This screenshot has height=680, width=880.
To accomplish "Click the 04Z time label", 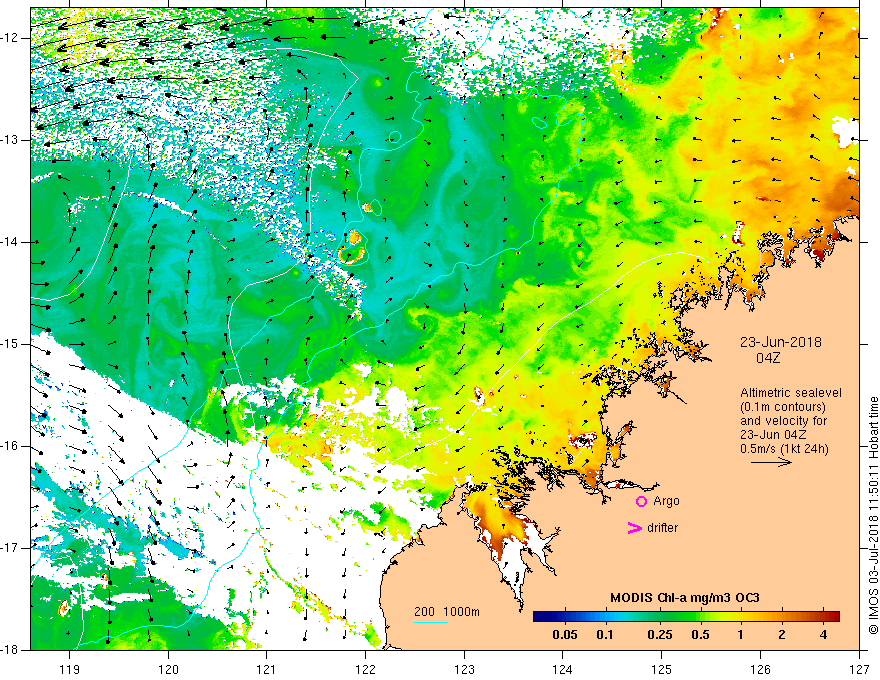I will pos(768,358).
